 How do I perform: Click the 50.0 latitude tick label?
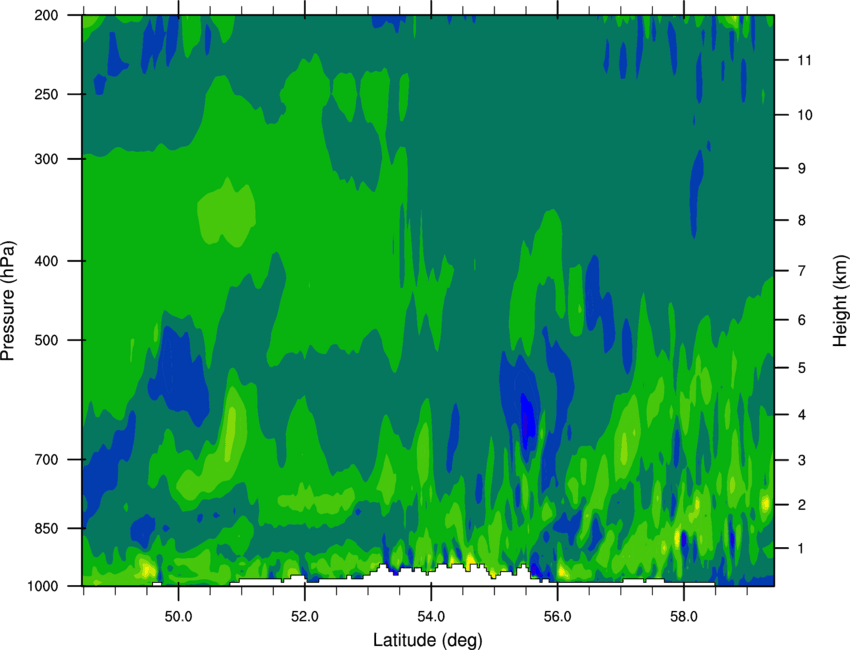click(178, 617)
